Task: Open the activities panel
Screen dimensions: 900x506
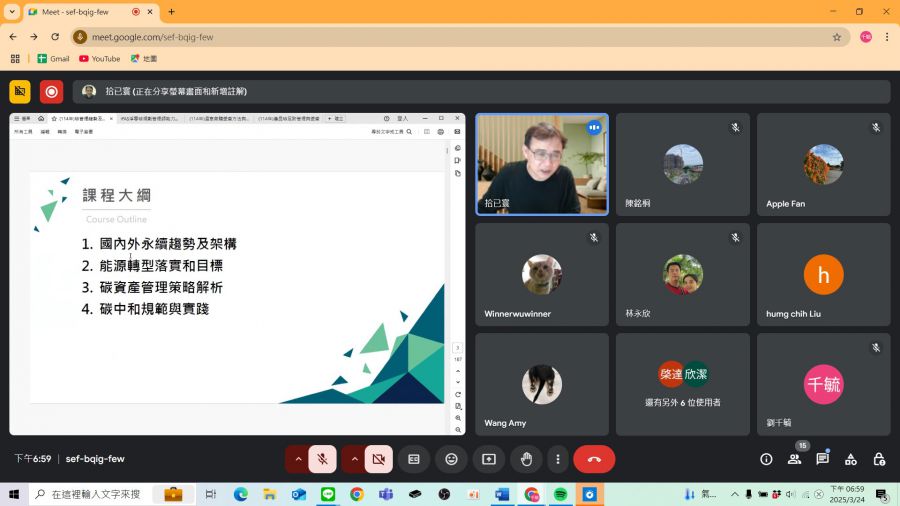Action: (850, 459)
